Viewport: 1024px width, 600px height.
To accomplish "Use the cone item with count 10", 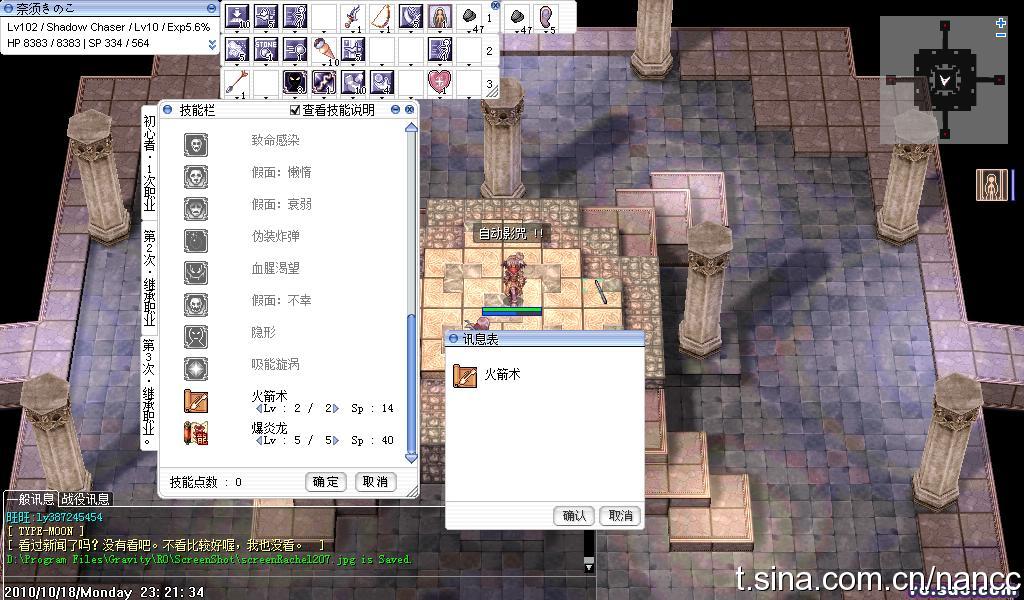I will pos(324,50).
